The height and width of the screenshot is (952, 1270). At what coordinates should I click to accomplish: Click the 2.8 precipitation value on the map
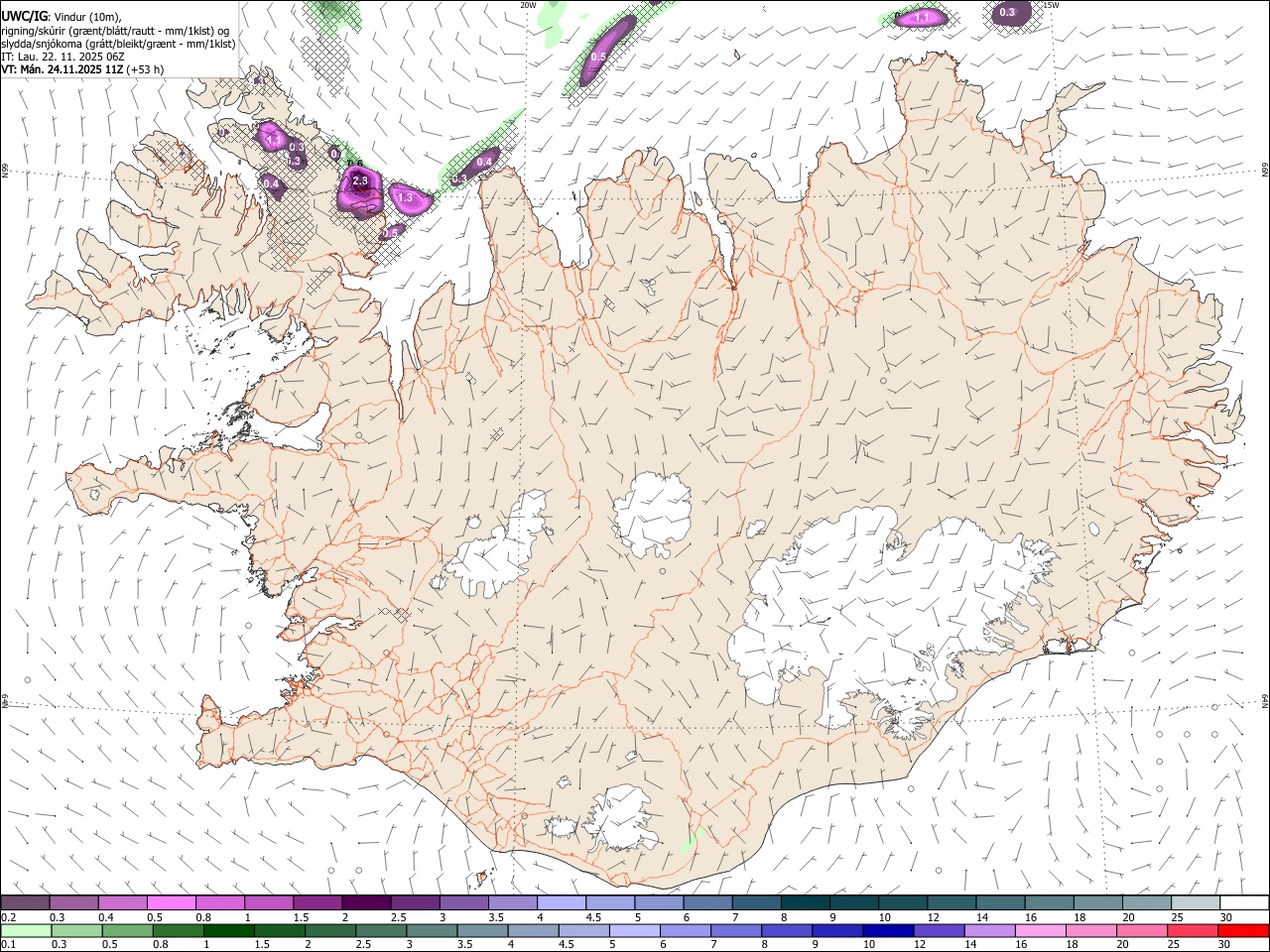360,180
